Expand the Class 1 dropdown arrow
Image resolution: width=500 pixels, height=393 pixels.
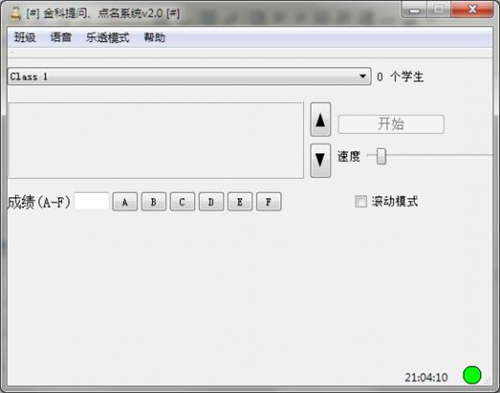tap(363, 76)
